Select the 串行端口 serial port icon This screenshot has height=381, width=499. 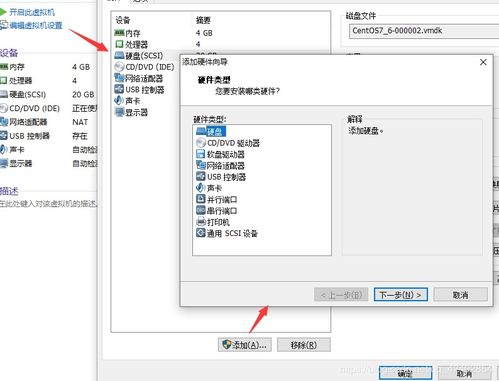[x=201, y=210]
